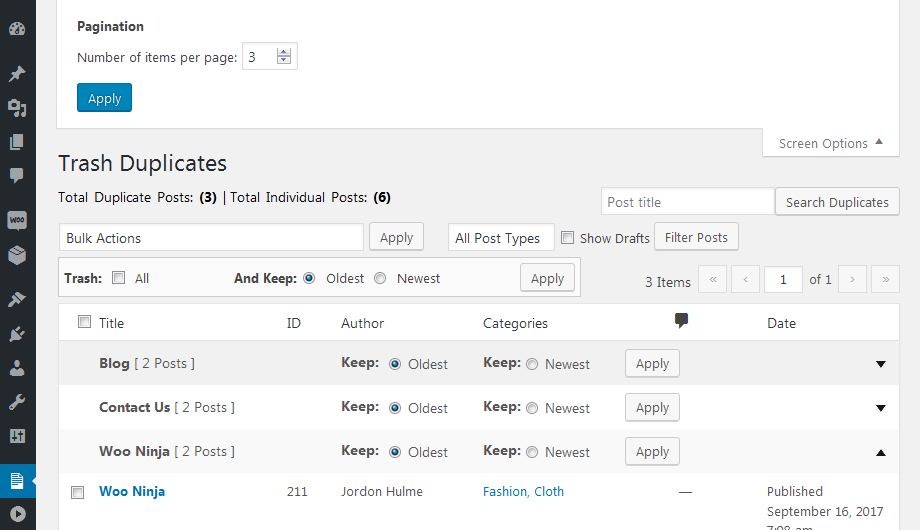The height and width of the screenshot is (530, 920).
Task: Open the Woo Ninja post link
Action: pyautogui.click(x=132, y=491)
